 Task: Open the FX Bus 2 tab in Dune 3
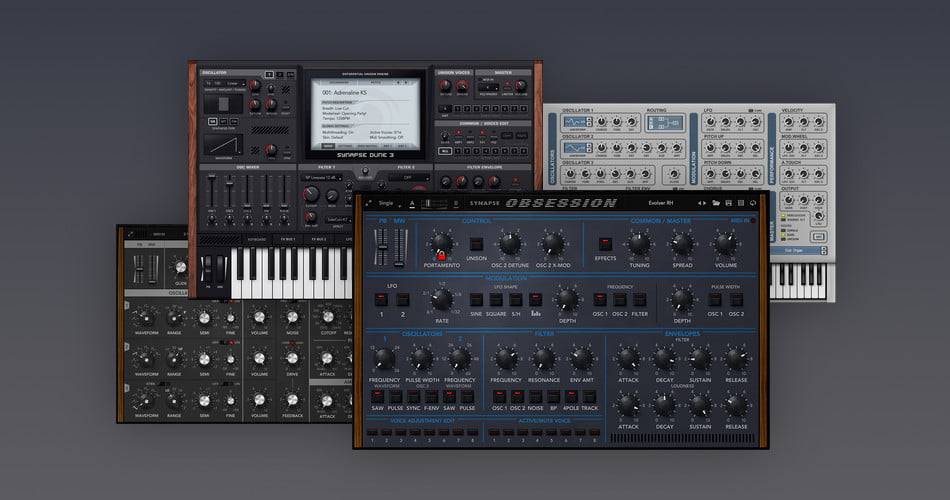pyautogui.click(x=319, y=239)
